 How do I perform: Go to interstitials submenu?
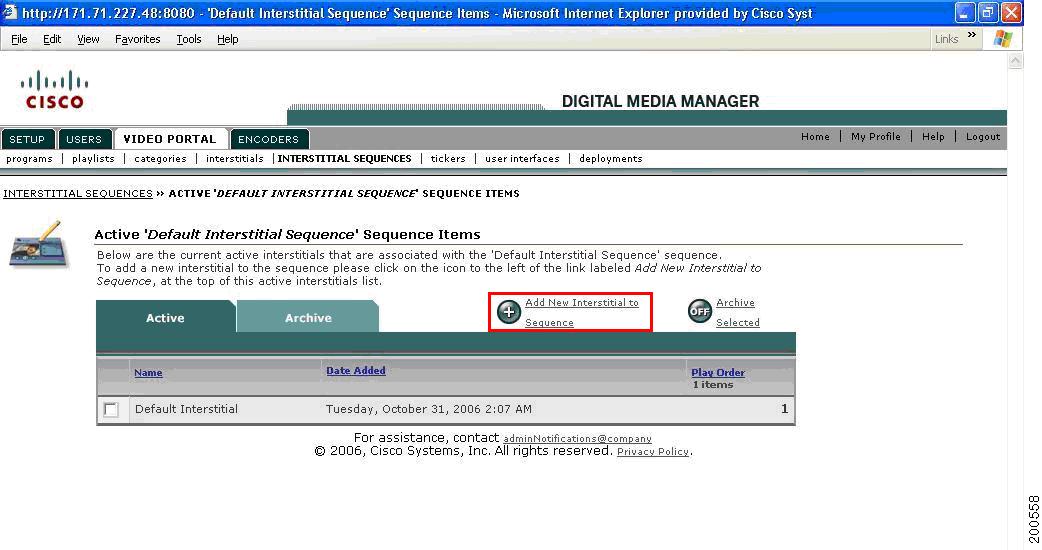coord(235,159)
